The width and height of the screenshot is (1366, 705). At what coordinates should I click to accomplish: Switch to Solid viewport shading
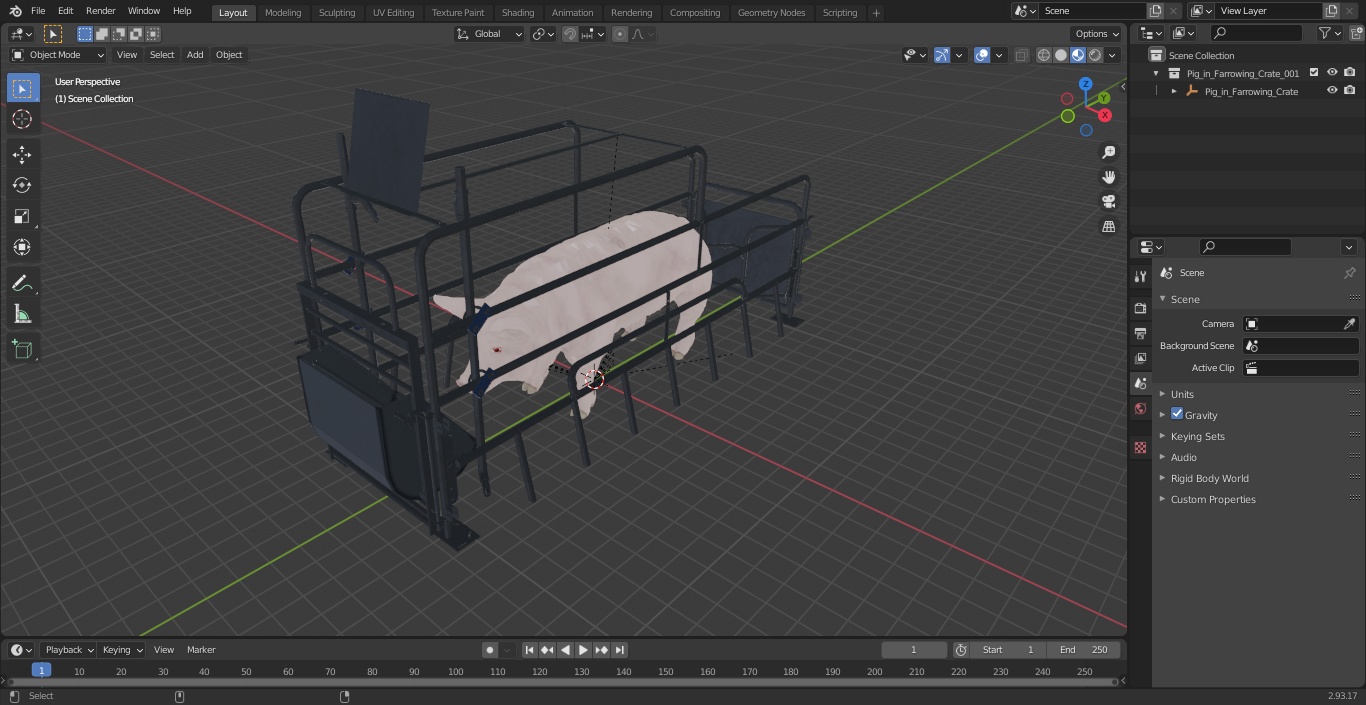point(1061,55)
